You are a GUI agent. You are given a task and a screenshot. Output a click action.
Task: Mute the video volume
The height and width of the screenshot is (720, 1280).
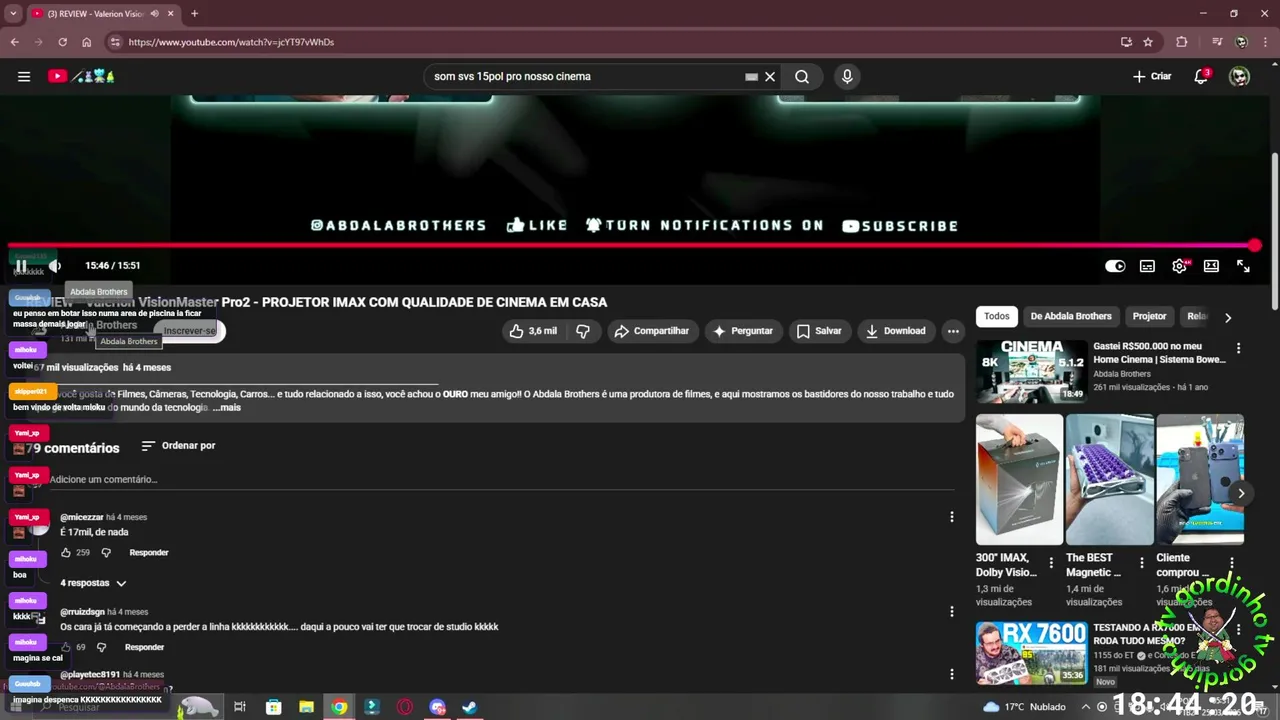coord(55,265)
